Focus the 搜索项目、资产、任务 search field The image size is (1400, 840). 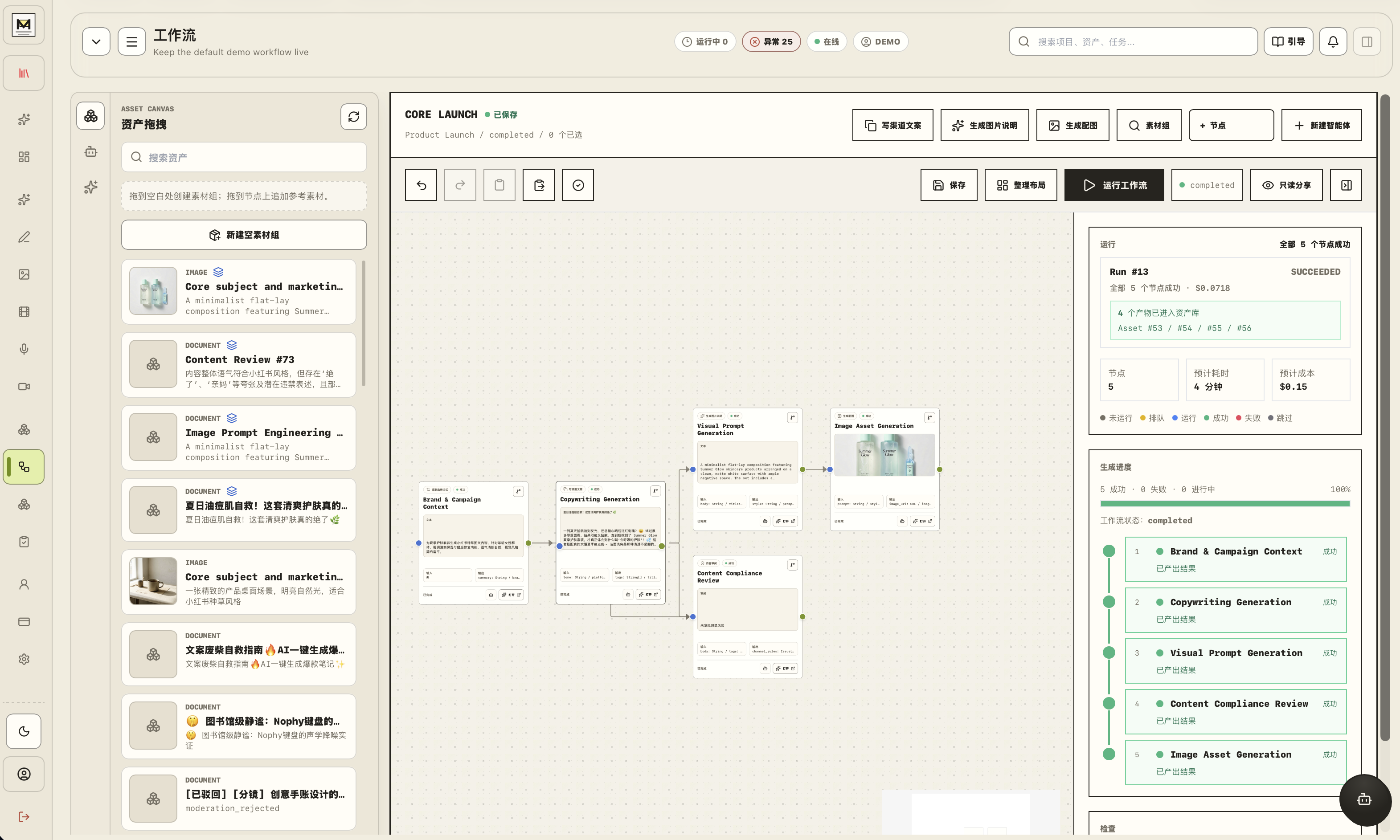pos(1134,42)
